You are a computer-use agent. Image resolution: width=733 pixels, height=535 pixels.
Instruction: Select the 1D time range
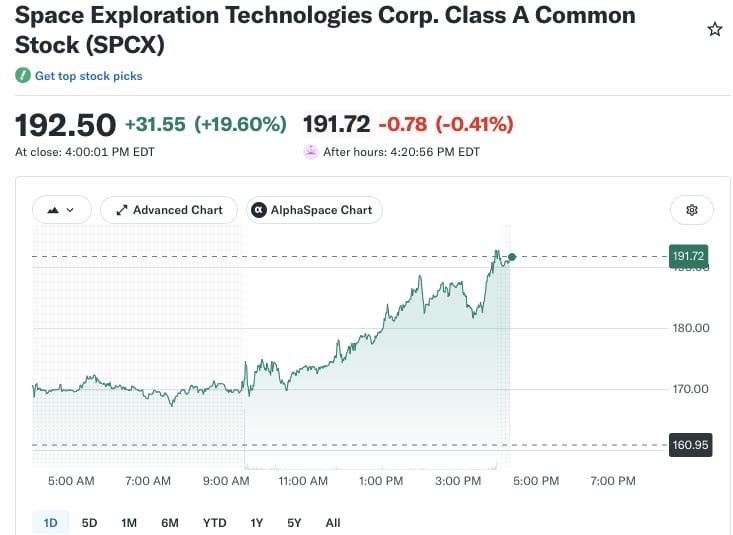(x=50, y=522)
